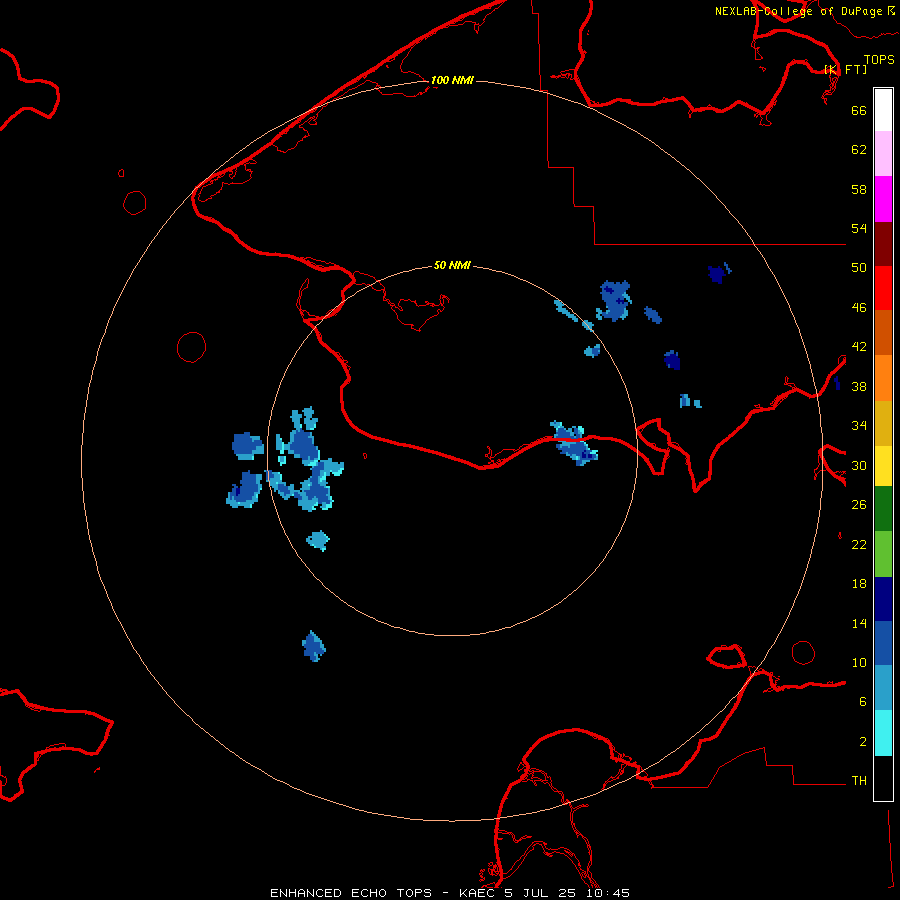Select the cyan legend swatch
The width and height of the screenshot is (900, 900).
tap(883, 733)
